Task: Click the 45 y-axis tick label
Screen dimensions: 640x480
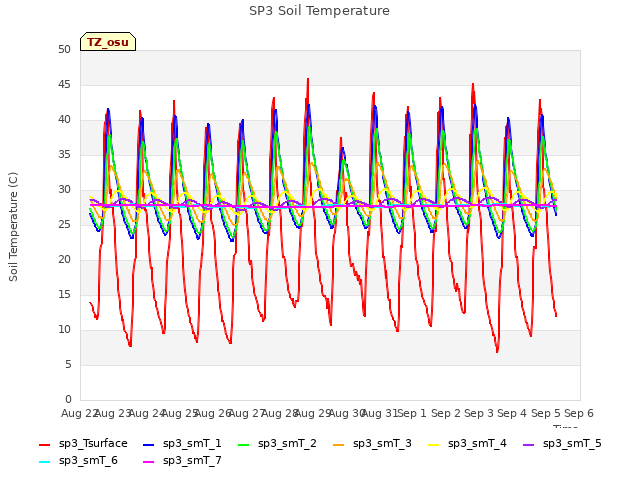Action: pyautogui.click(x=64, y=84)
